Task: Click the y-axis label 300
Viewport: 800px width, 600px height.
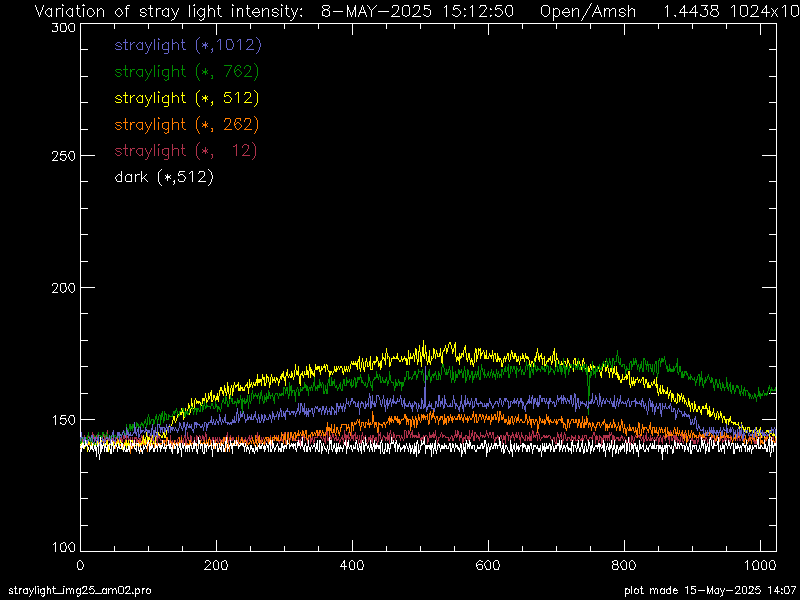Action: 64,28
